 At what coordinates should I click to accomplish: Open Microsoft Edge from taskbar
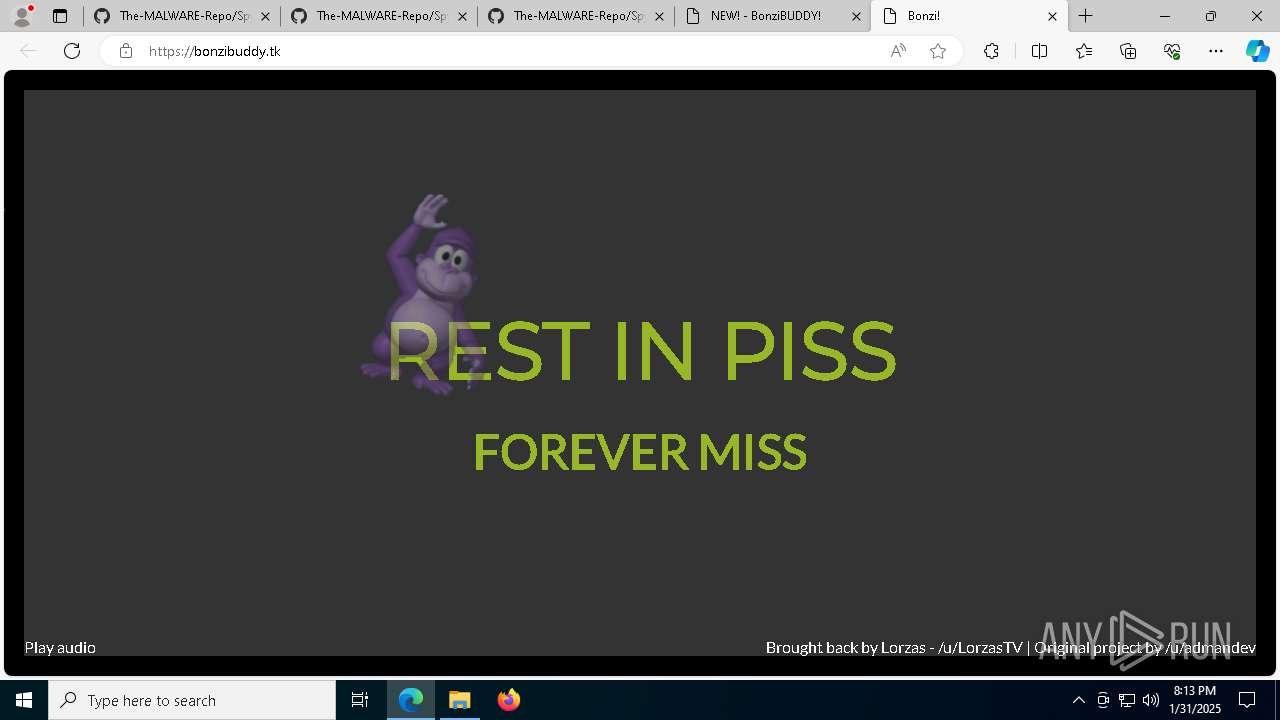(x=411, y=700)
